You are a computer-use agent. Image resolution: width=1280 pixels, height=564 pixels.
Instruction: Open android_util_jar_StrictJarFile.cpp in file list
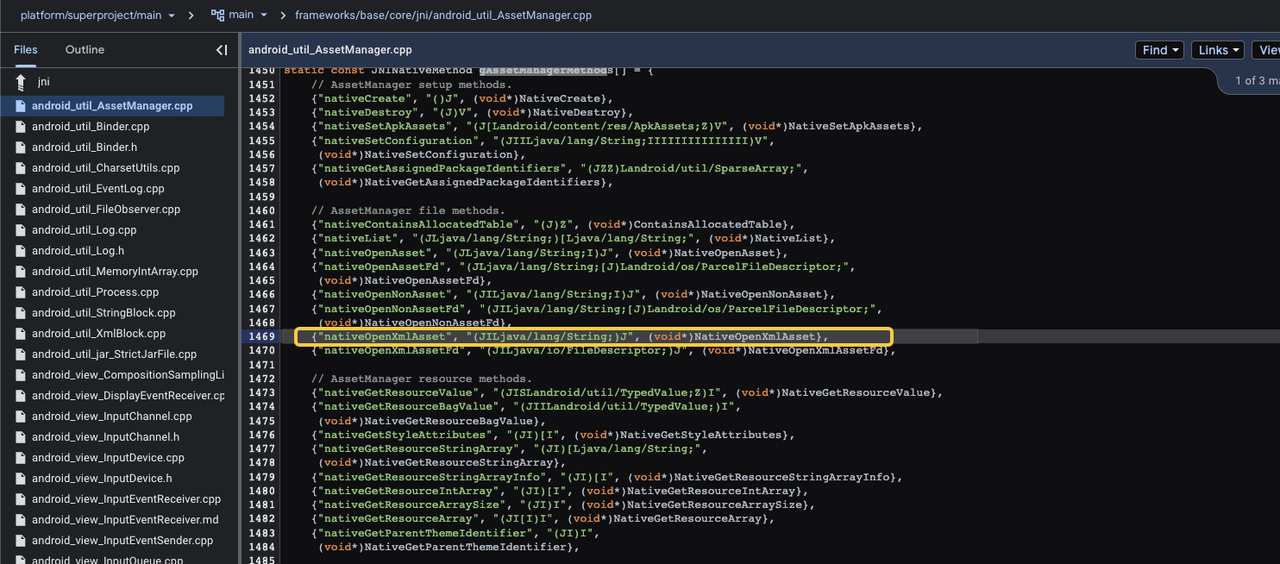click(114, 354)
